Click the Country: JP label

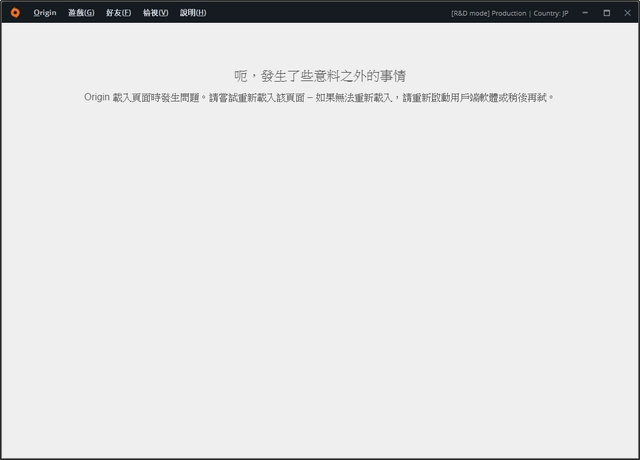click(551, 13)
